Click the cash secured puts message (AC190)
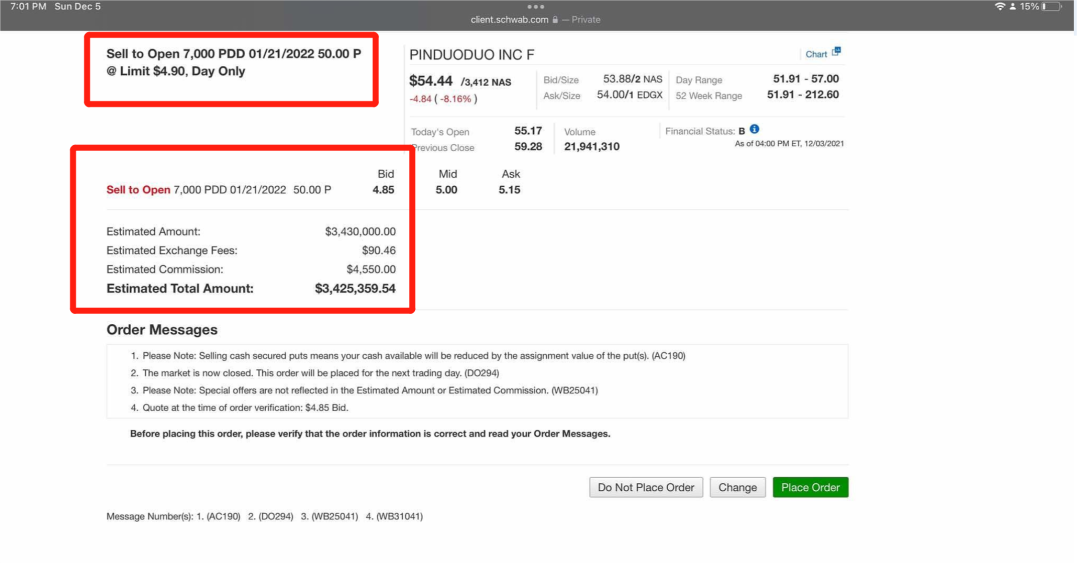The image size is (1077, 563). [x=408, y=356]
